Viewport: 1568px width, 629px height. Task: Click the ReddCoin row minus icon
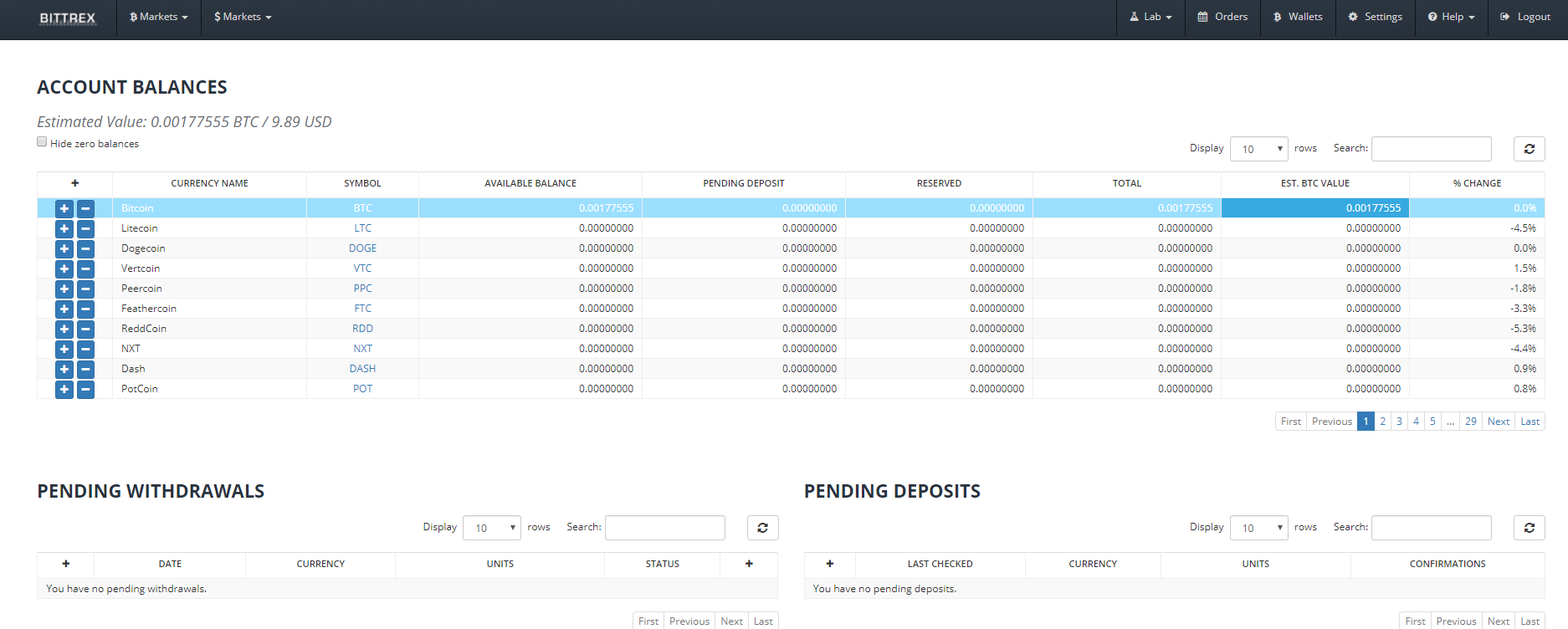pos(85,329)
